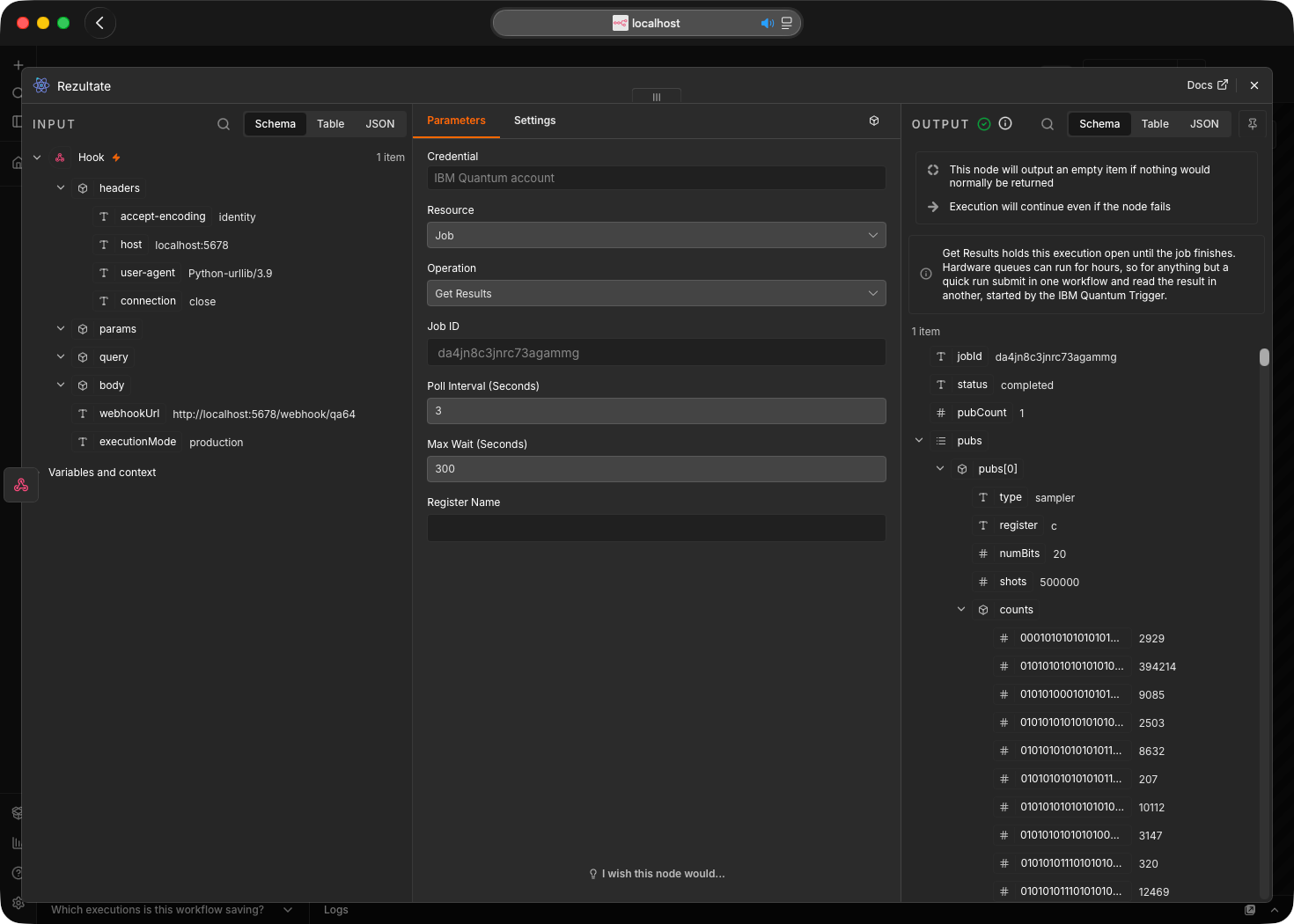This screenshot has height=924, width=1294.
Task: Click the Credential field with IBM Quantum account
Action: point(657,178)
